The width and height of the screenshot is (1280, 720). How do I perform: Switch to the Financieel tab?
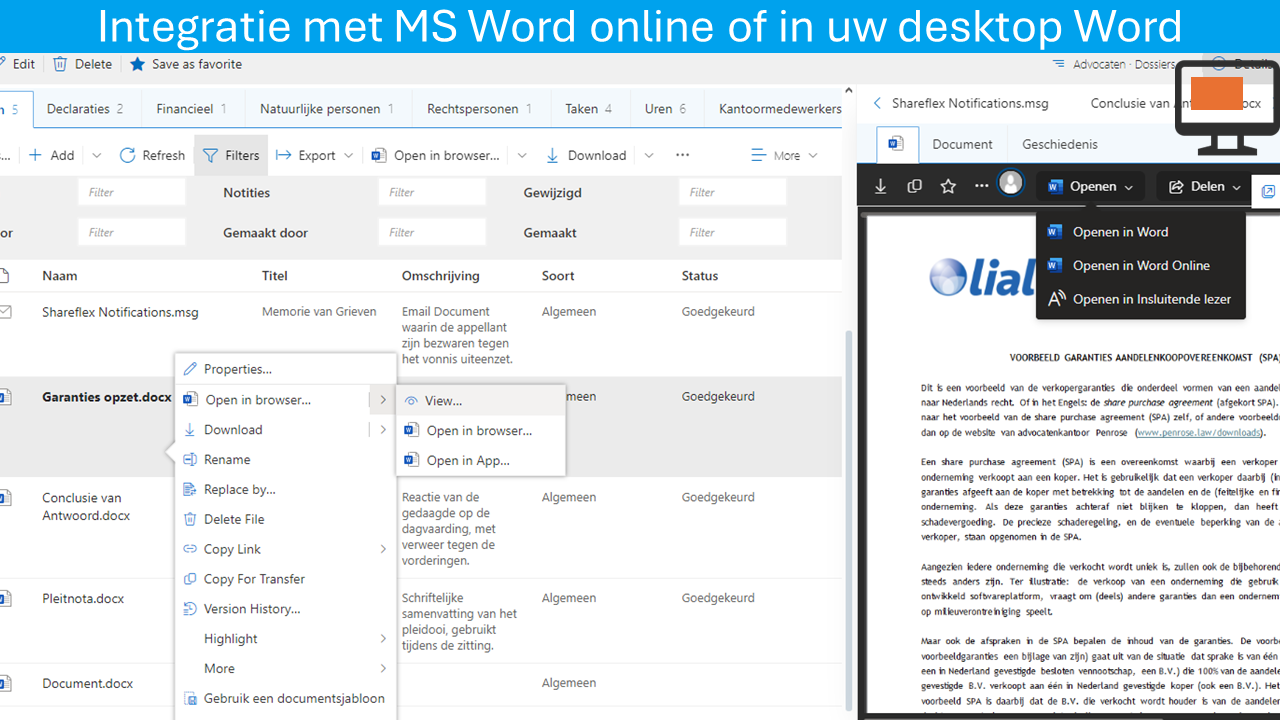point(191,109)
